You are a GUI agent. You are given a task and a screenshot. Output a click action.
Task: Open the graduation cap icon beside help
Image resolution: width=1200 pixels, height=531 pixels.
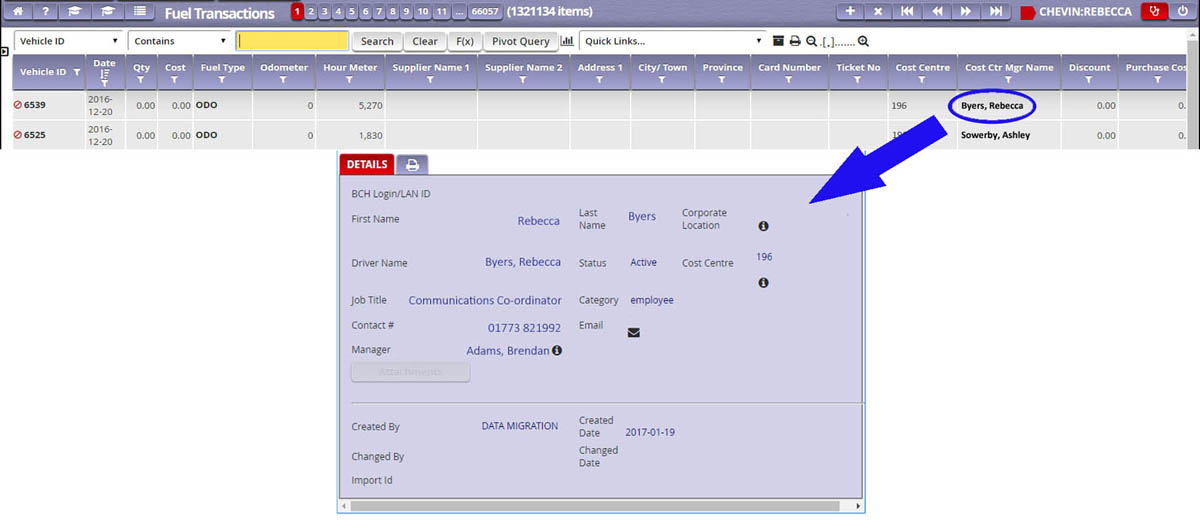coord(75,12)
